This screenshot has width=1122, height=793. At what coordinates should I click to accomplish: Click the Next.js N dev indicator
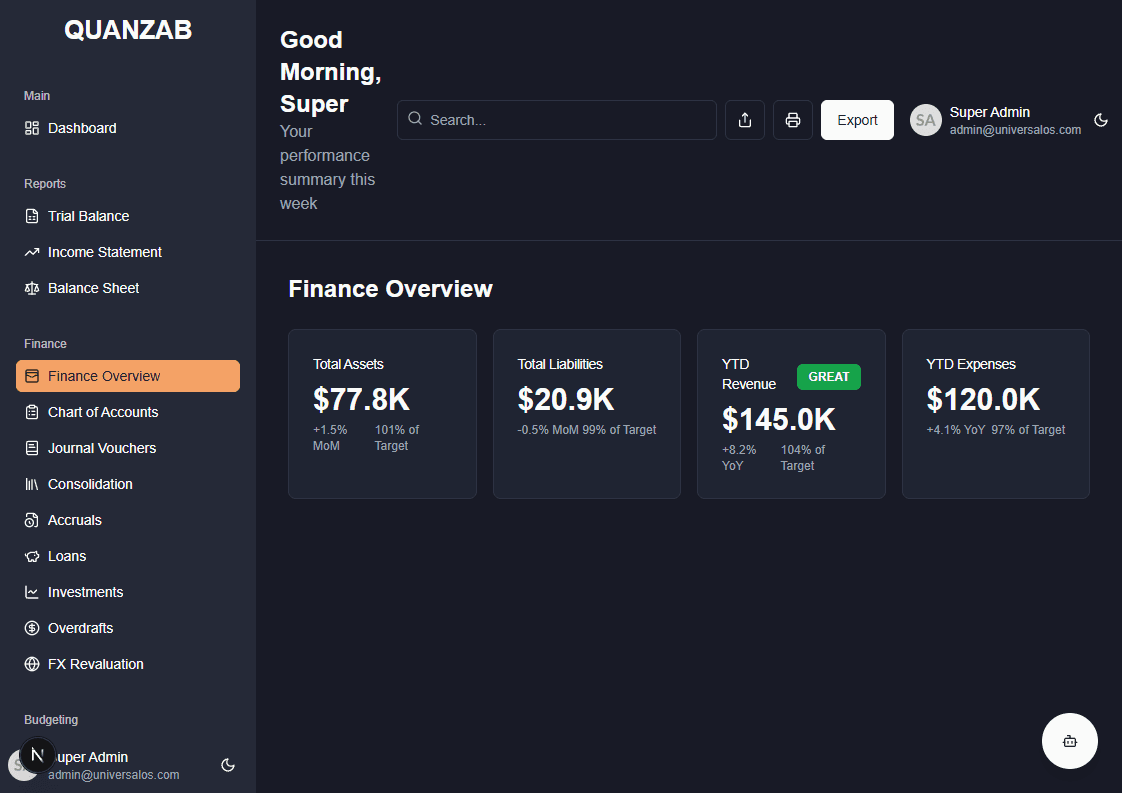pyautogui.click(x=37, y=755)
